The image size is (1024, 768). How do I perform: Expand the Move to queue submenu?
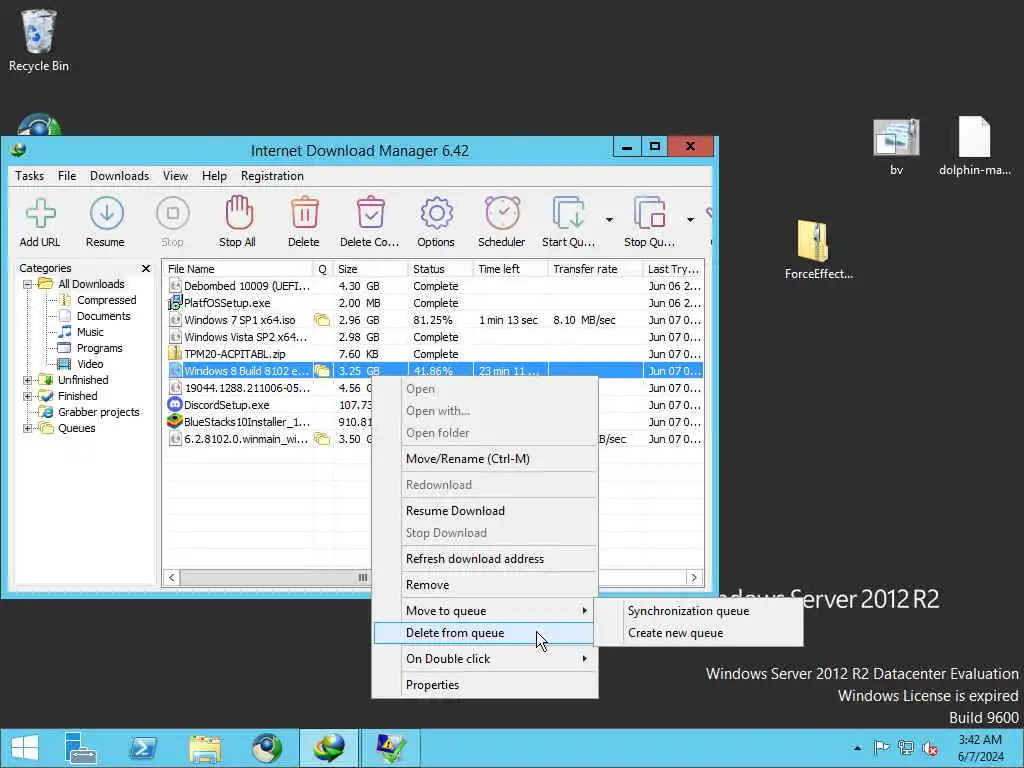[485, 611]
